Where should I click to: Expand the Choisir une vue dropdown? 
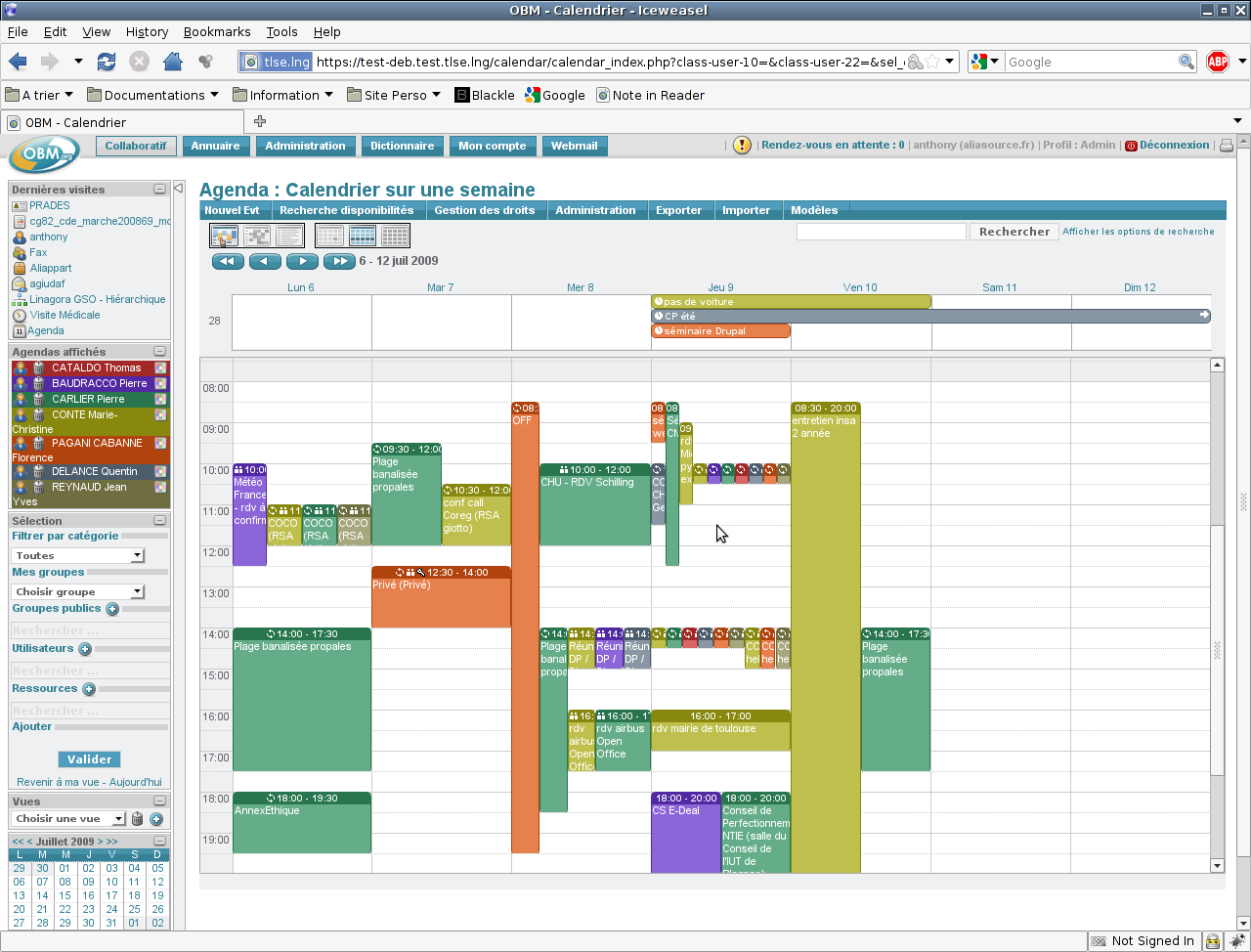[69, 819]
